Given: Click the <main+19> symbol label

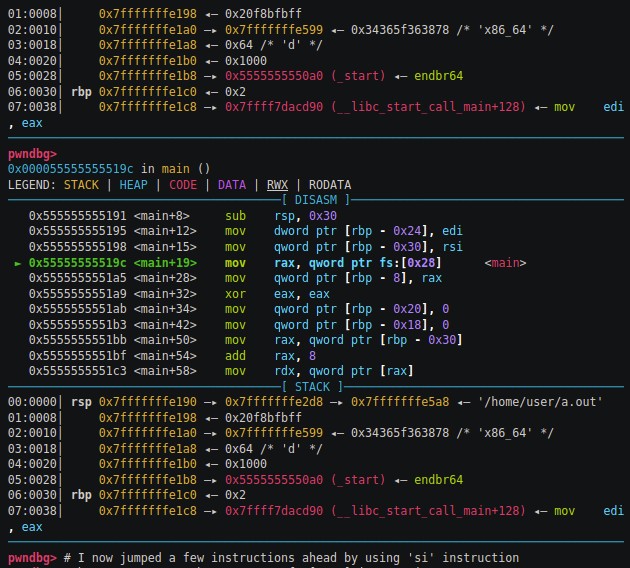Looking at the screenshot, I should click(x=165, y=263).
